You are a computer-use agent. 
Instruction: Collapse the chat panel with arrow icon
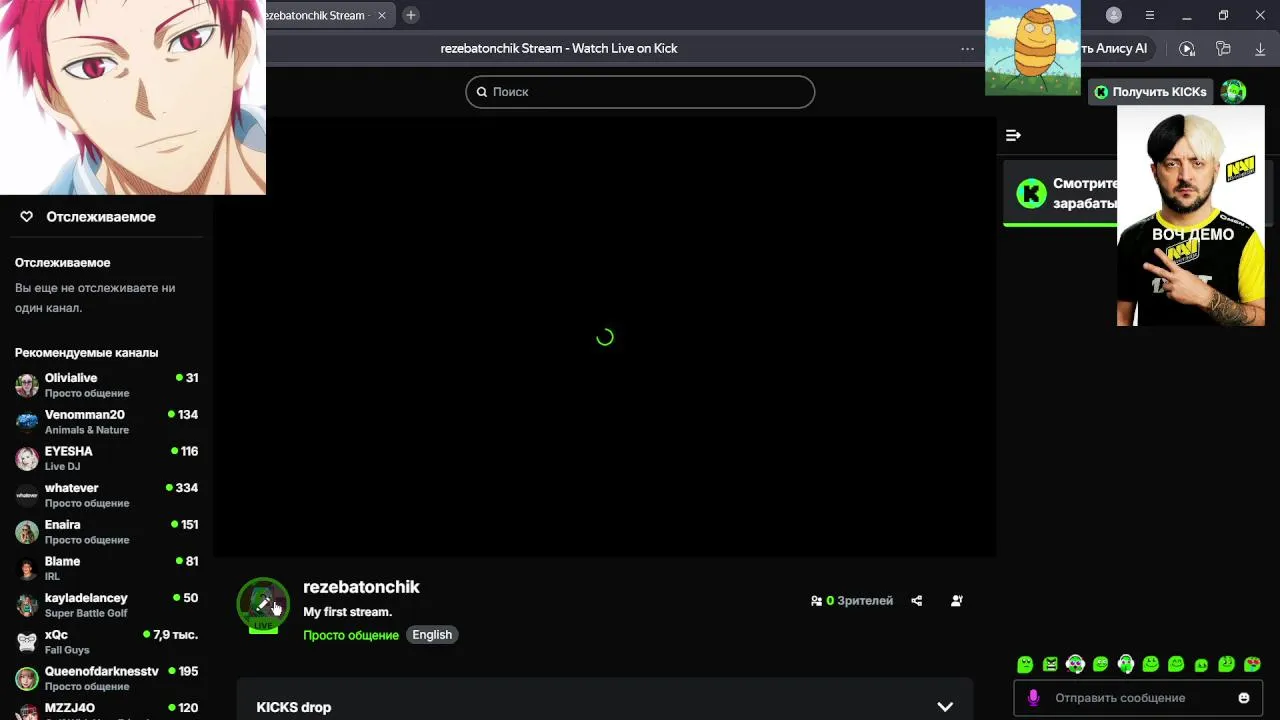pyautogui.click(x=1013, y=135)
